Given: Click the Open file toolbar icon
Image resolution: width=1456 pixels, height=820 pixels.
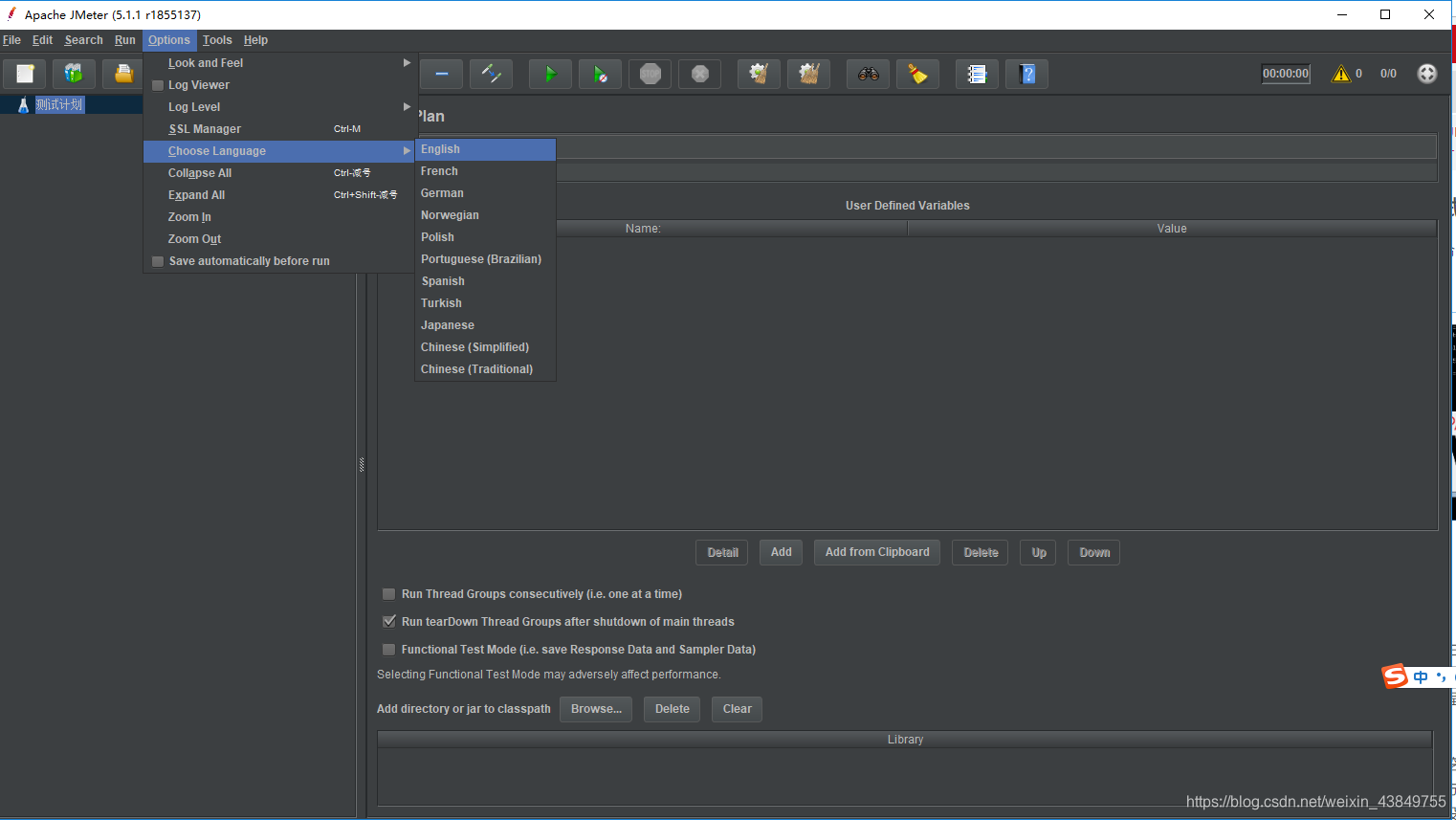Looking at the screenshot, I should [123, 74].
